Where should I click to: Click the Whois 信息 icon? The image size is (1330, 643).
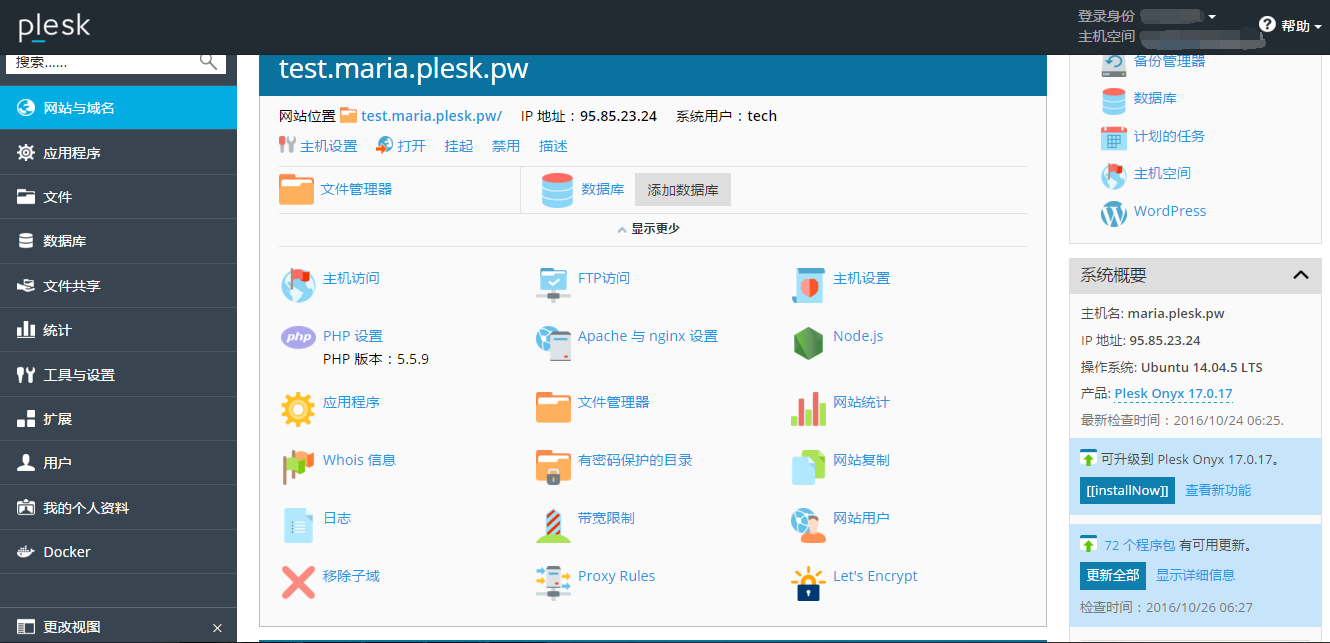[298, 467]
